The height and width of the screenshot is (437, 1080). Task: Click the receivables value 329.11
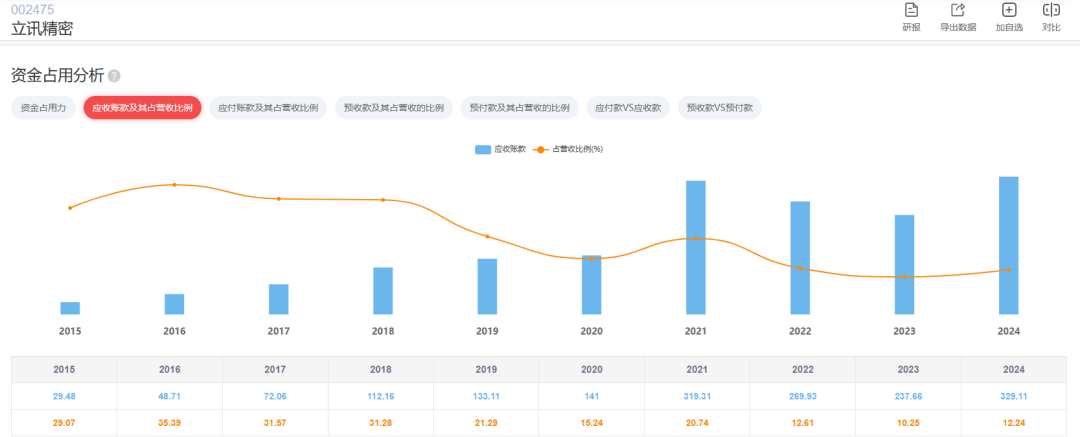click(1014, 396)
